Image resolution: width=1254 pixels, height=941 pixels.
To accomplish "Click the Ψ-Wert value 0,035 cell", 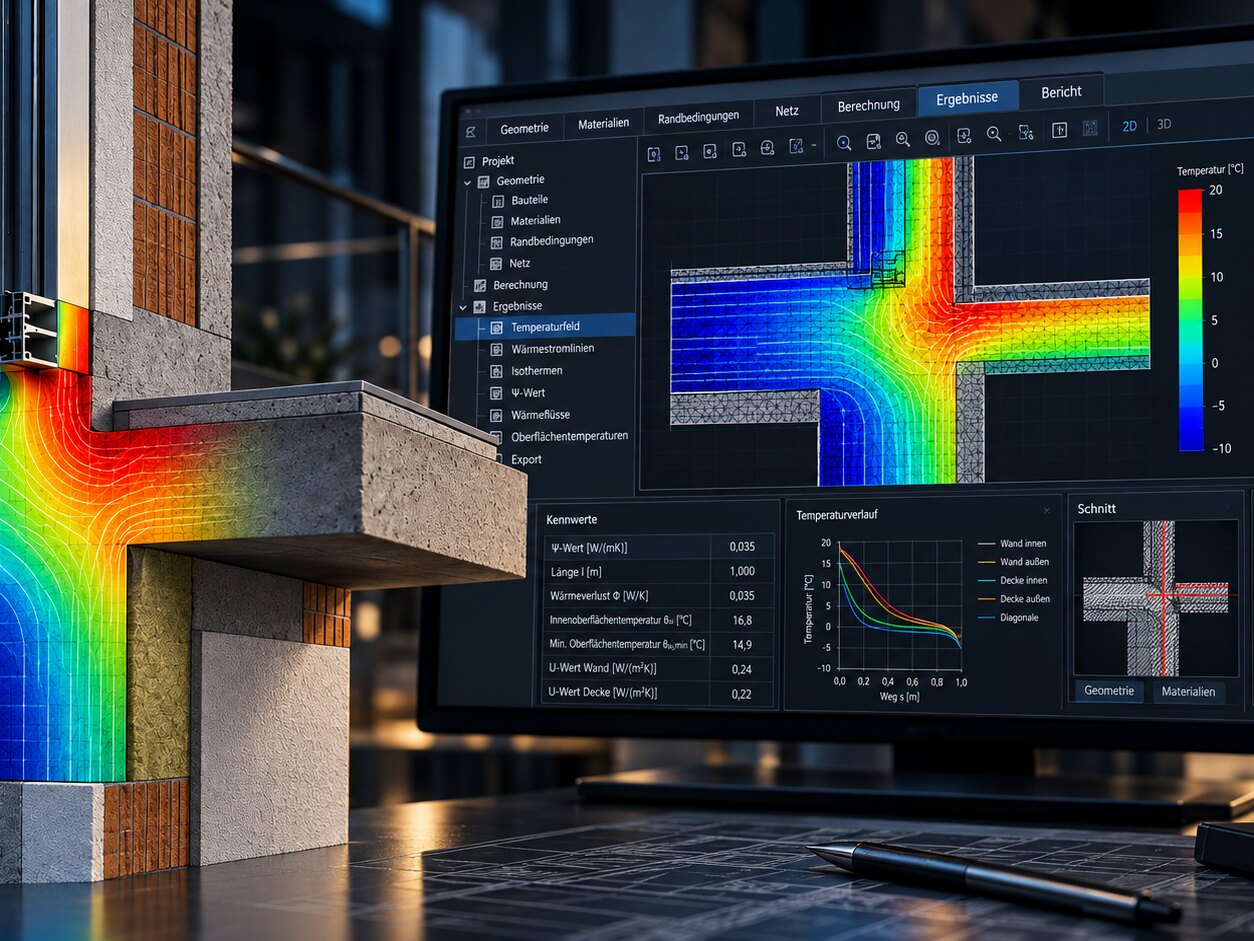I will click(742, 547).
